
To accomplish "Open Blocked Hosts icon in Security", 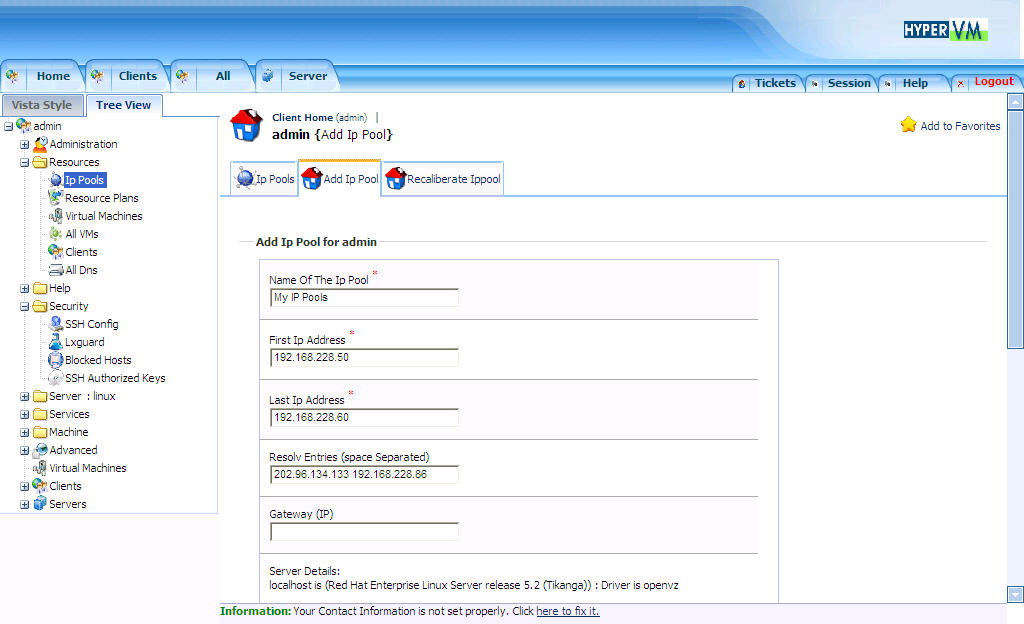I will 56,360.
